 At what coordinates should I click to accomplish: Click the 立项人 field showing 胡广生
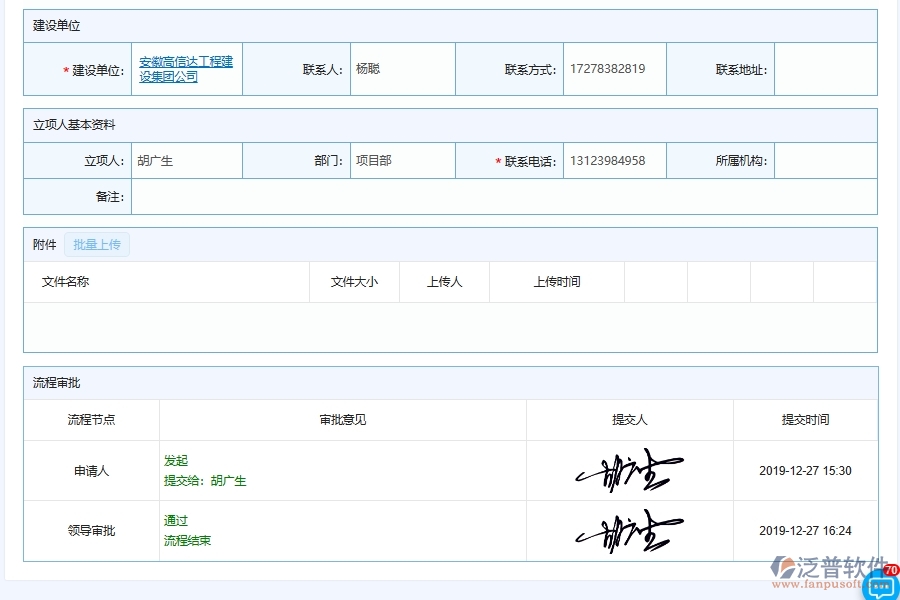click(x=187, y=160)
